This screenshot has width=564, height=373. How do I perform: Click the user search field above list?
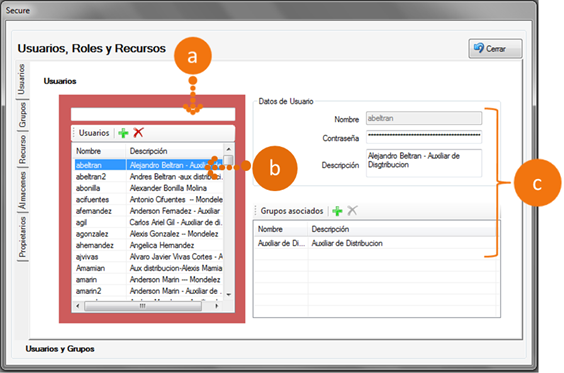(x=153, y=114)
